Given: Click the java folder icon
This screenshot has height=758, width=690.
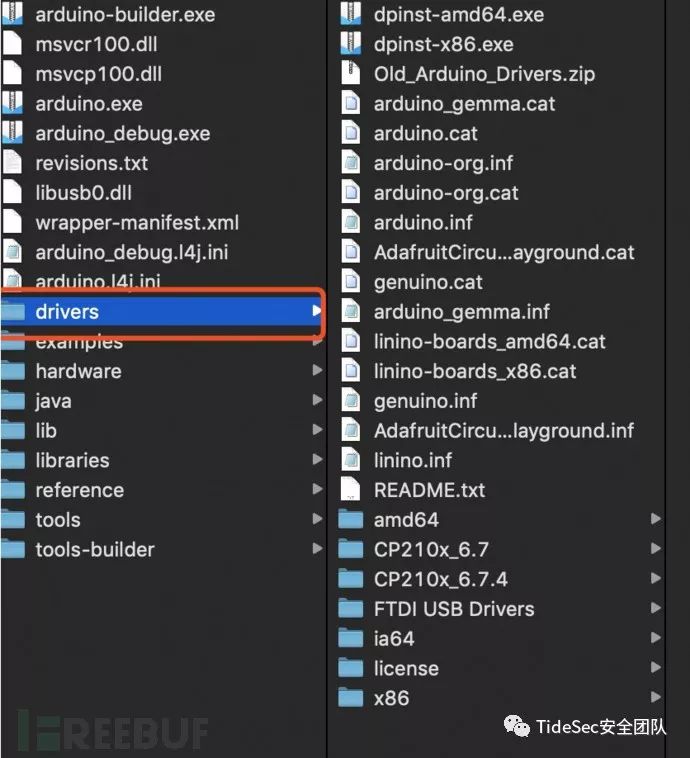Looking at the screenshot, I should tap(13, 400).
